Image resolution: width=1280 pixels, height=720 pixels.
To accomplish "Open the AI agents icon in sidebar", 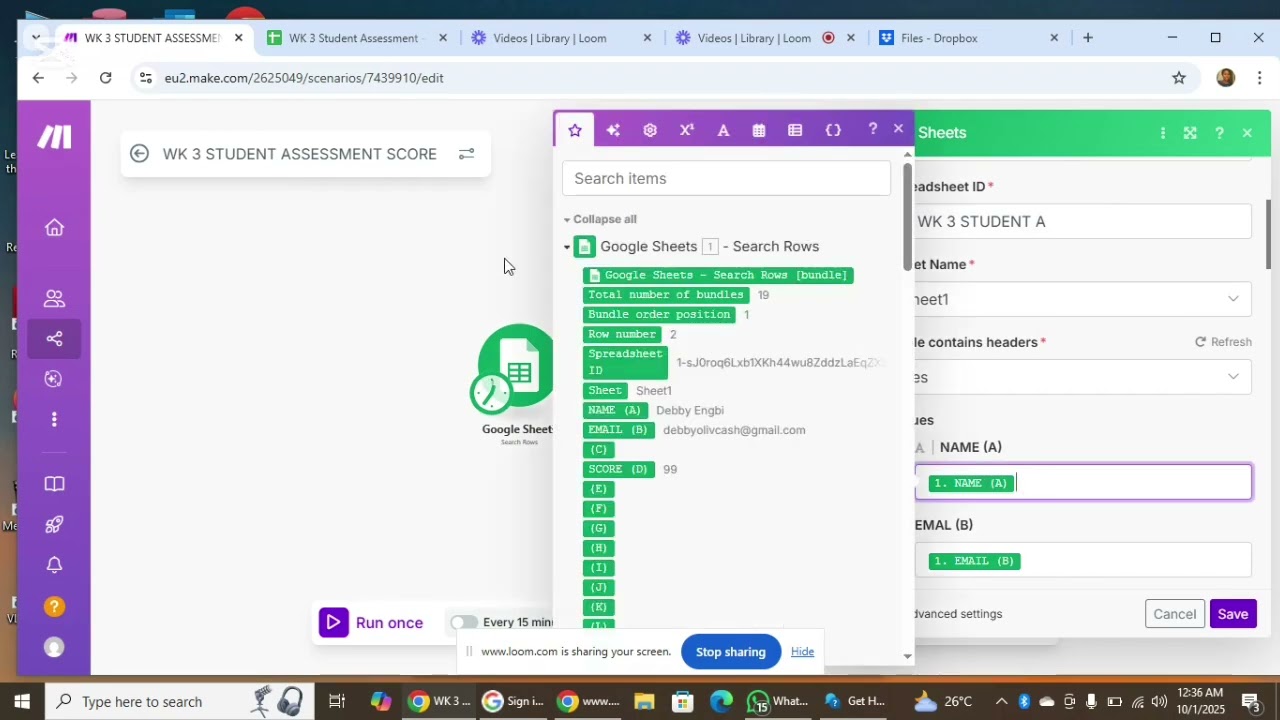I will [54, 379].
